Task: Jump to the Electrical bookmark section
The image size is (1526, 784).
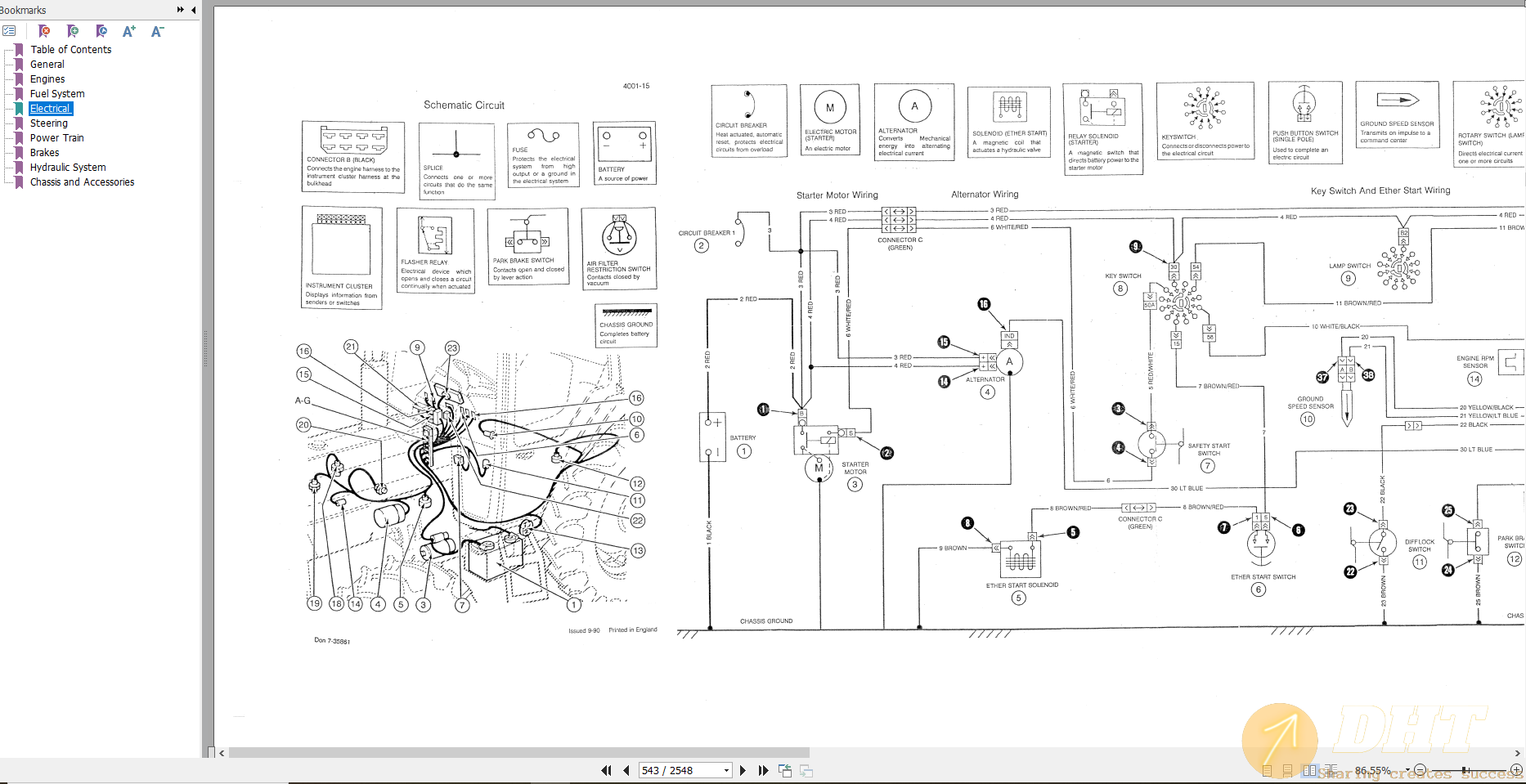Action: point(50,108)
